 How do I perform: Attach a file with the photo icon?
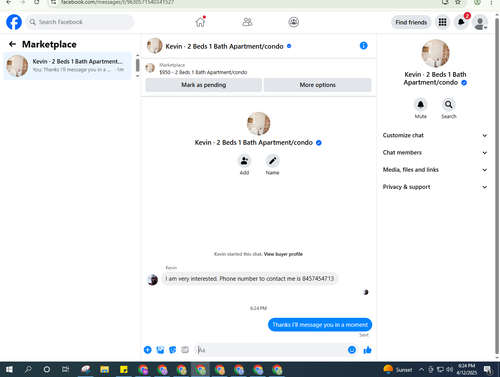160,350
